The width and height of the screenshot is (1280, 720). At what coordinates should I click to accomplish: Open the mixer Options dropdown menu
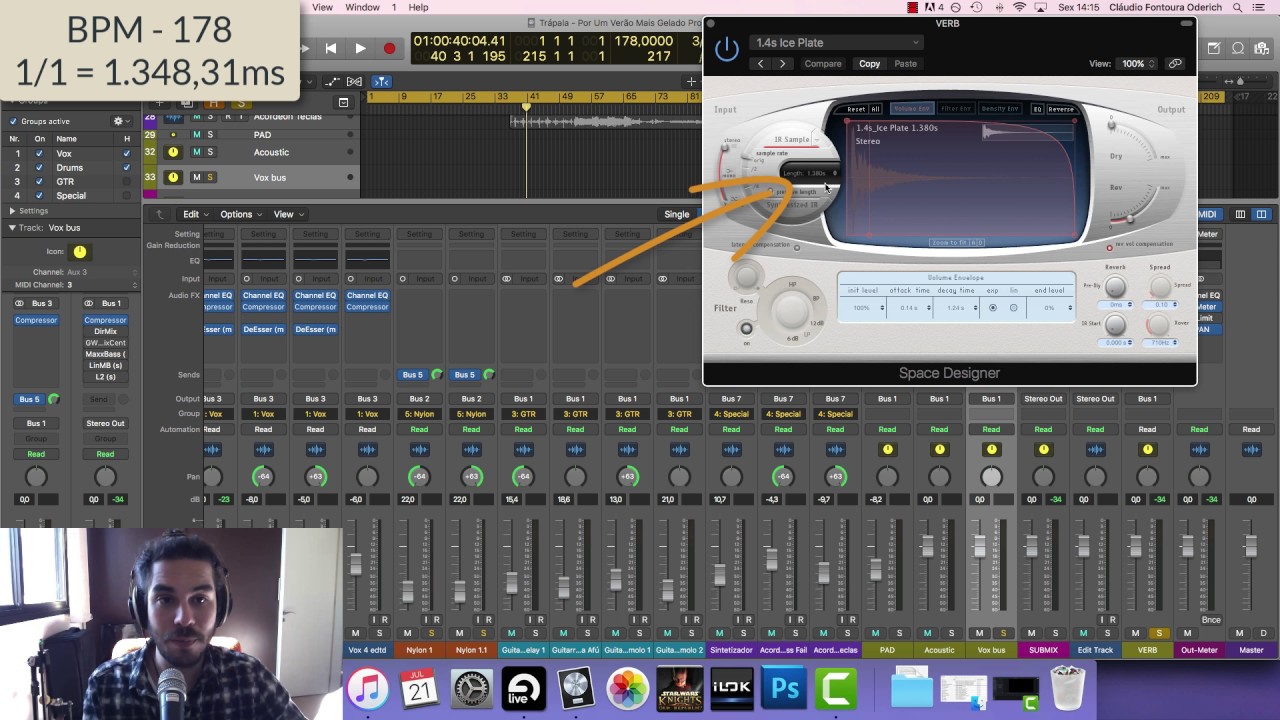click(x=240, y=214)
